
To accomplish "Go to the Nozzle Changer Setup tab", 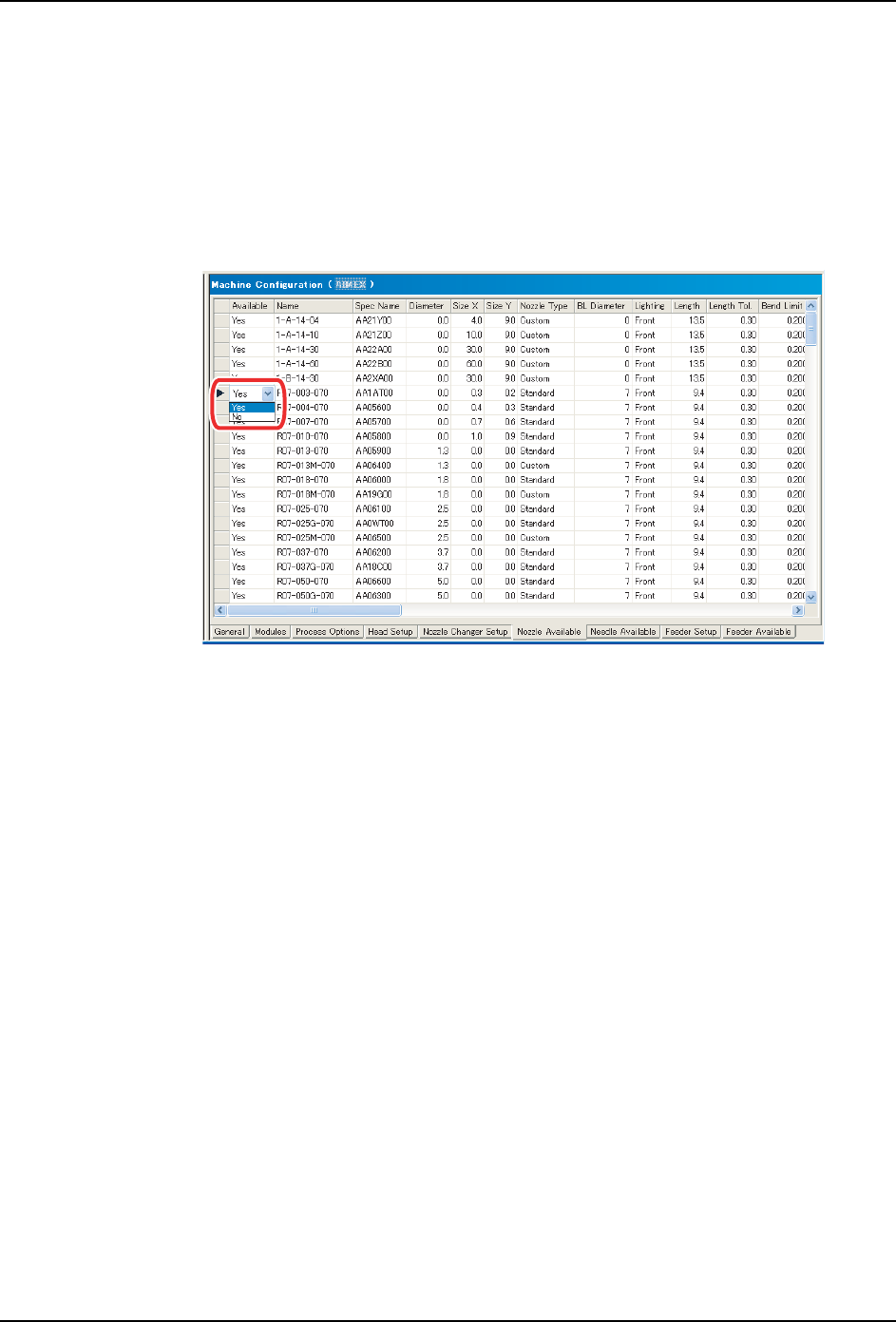I will pyautogui.click(x=466, y=632).
